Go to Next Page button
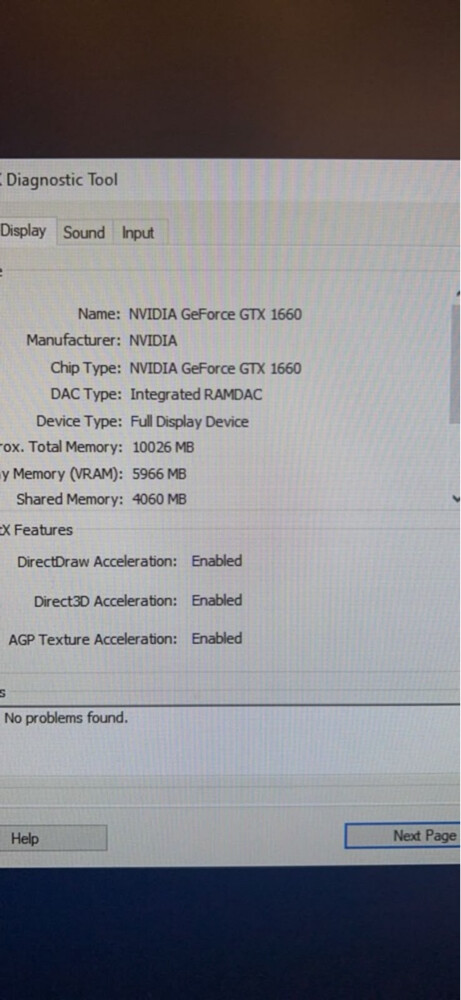 point(403,835)
